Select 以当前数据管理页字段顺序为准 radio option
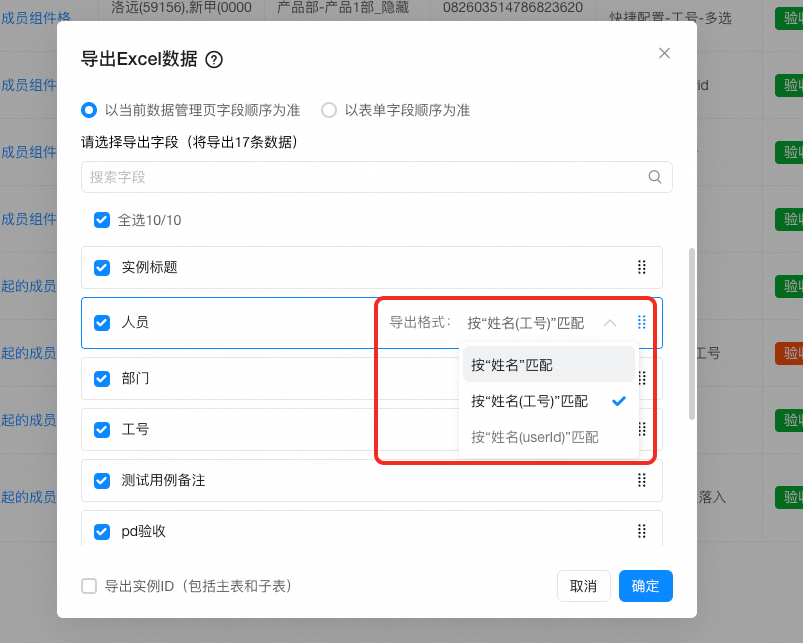The width and height of the screenshot is (803, 643). (x=89, y=110)
